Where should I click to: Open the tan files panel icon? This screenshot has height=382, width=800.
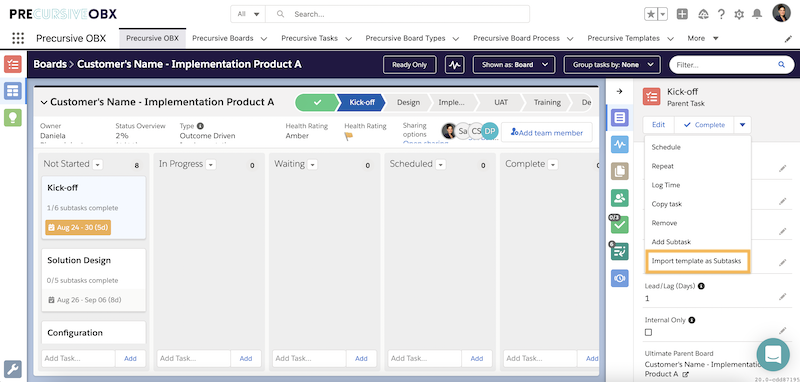[619, 171]
